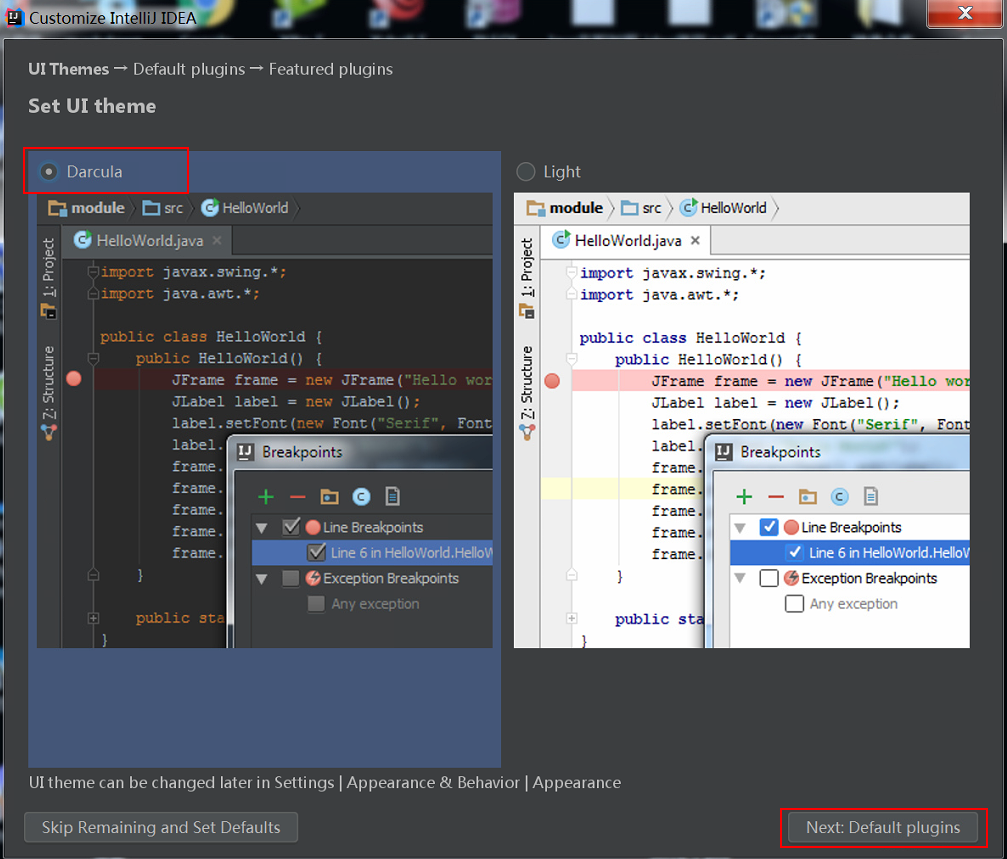Click the document icon in Light Breakpoints toolbar

pos(871,496)
